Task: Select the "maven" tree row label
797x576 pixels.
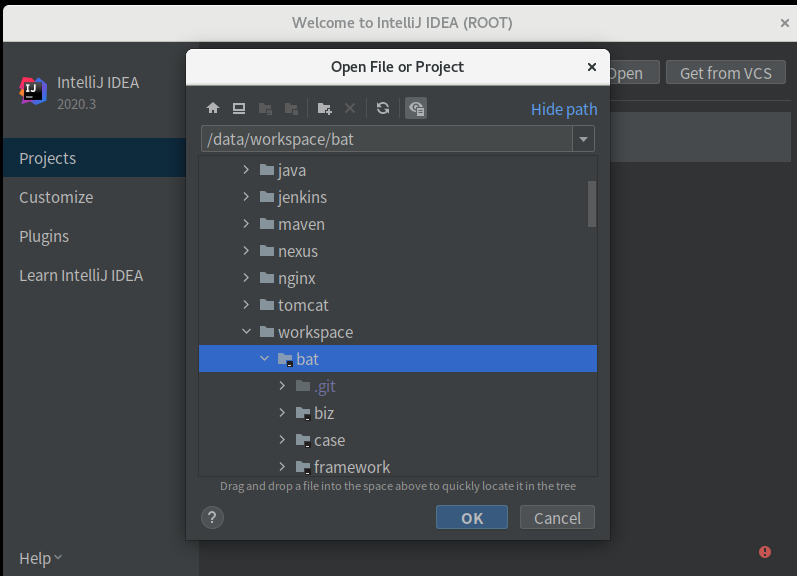Action: coord(301,224)
